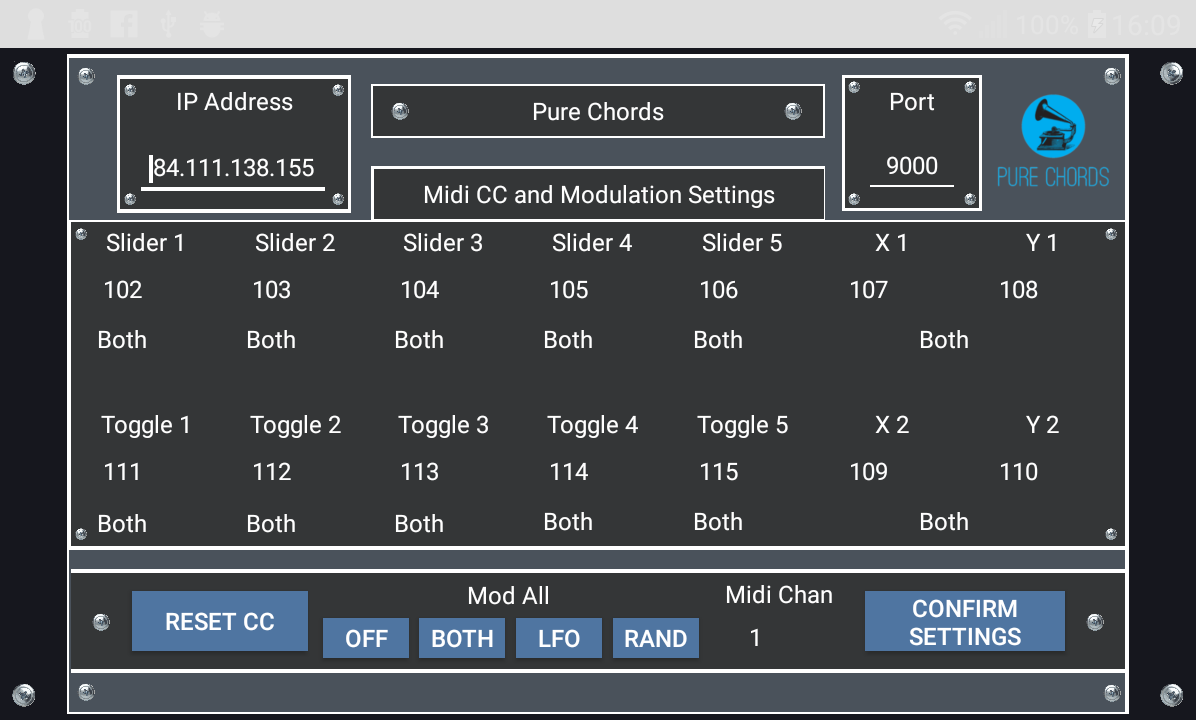Image resolution: width=1196 pixels, height=720 pixels.
Task: Click CONFIRM SETTINGS button
Action: (x=965, y=621)
